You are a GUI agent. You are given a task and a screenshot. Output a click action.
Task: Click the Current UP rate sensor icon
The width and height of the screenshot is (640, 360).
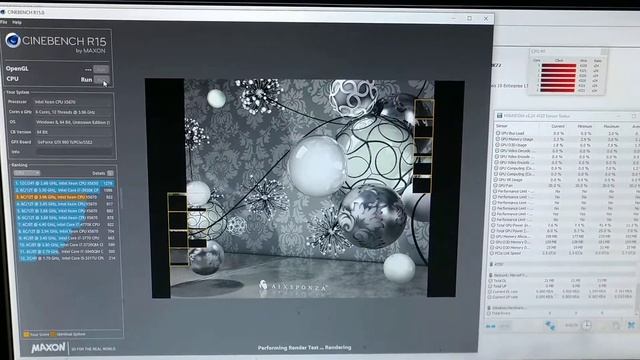(x=489, y=297)
